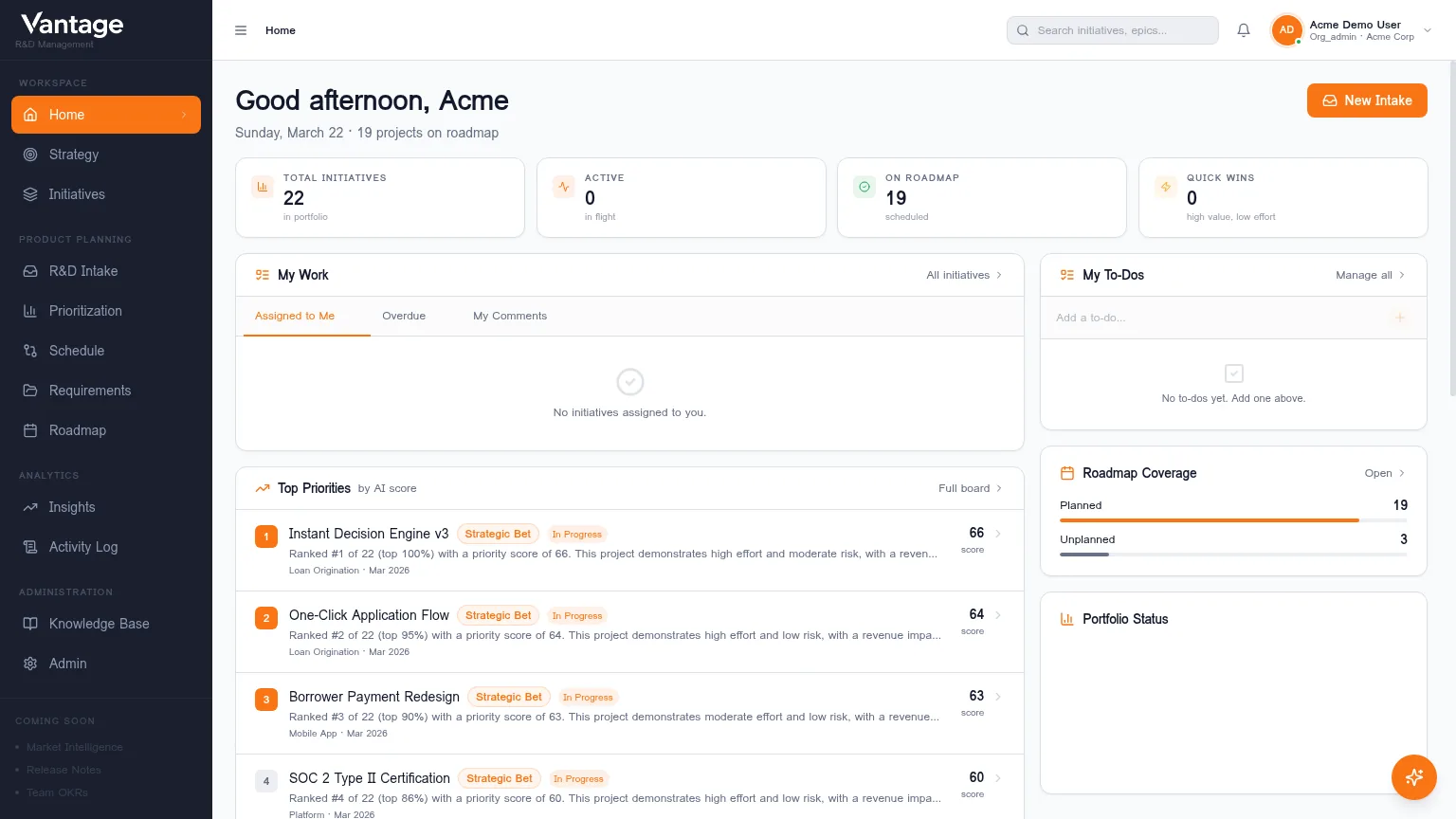Click the Top Priorities trend icon
Viewport: 1456px width, 819px height.
(x=263, y=488)
